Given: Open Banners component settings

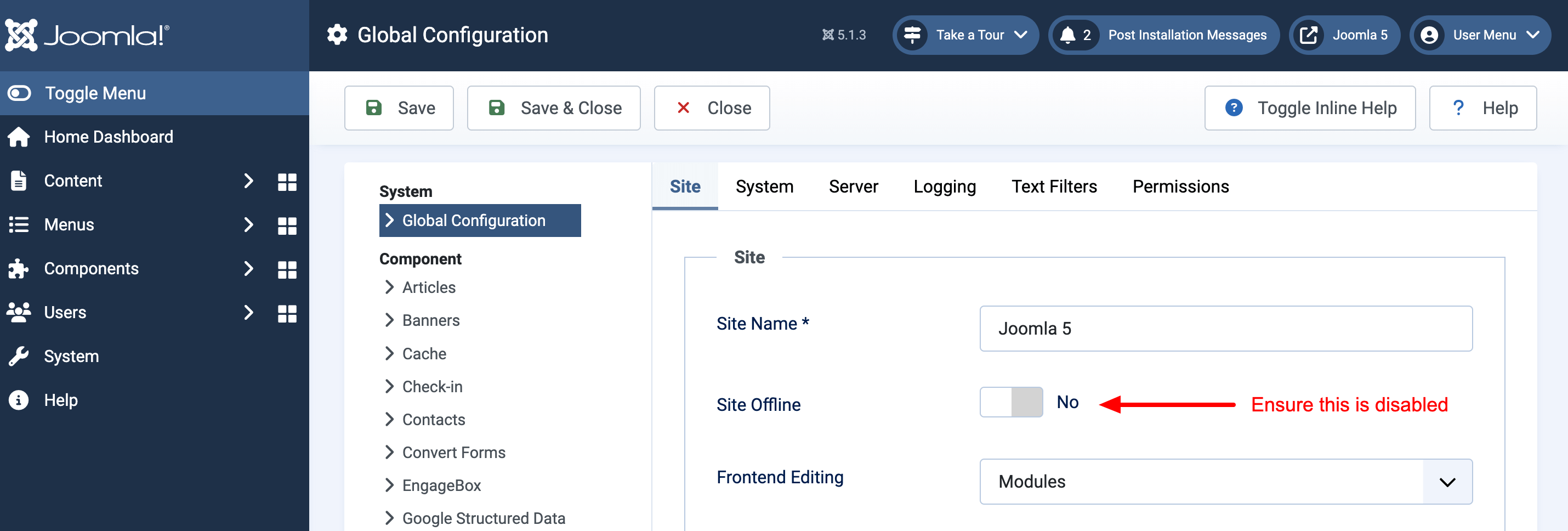Looking at the screenshot, I should tap(430, 320).
